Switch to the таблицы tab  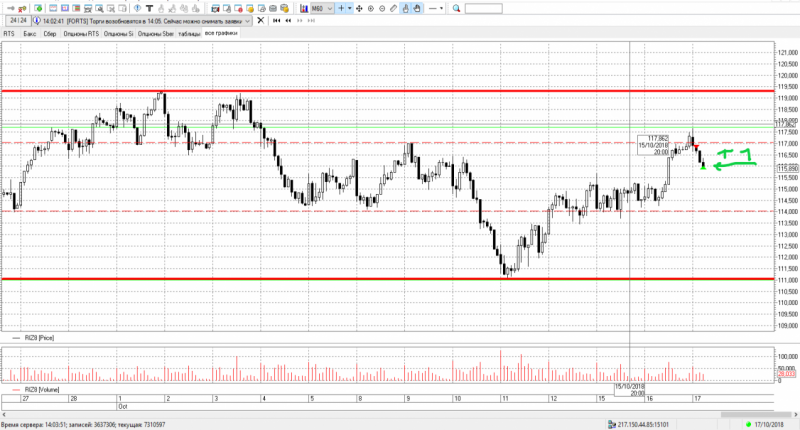(189, 34)
